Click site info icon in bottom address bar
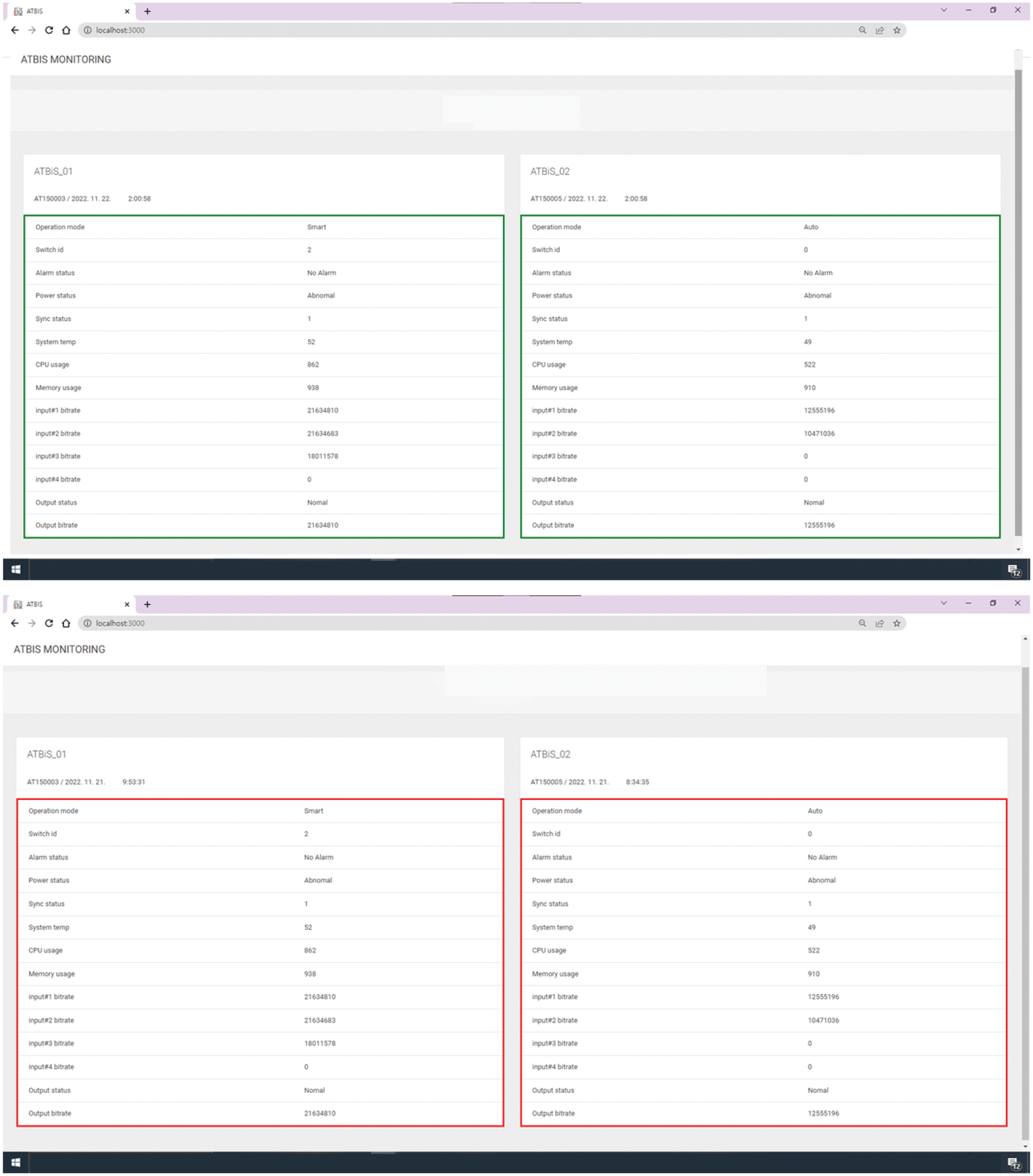Image resolution: width=1033 pixels, height=1176 pixels. point(87,623)
